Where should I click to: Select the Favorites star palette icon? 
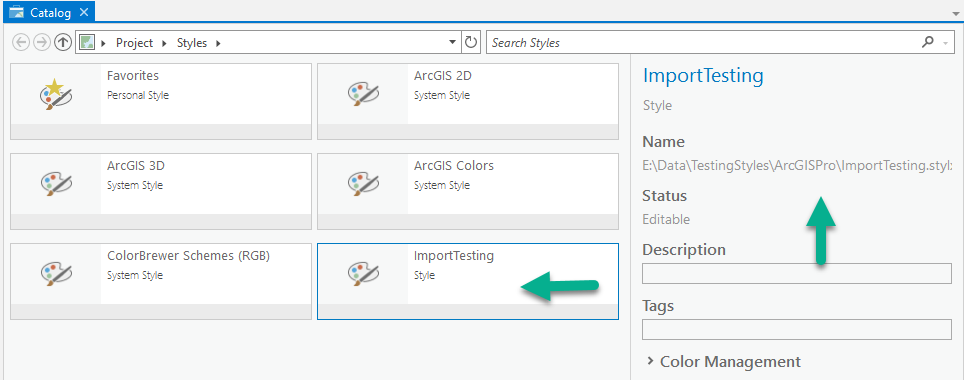pos(55,94)
